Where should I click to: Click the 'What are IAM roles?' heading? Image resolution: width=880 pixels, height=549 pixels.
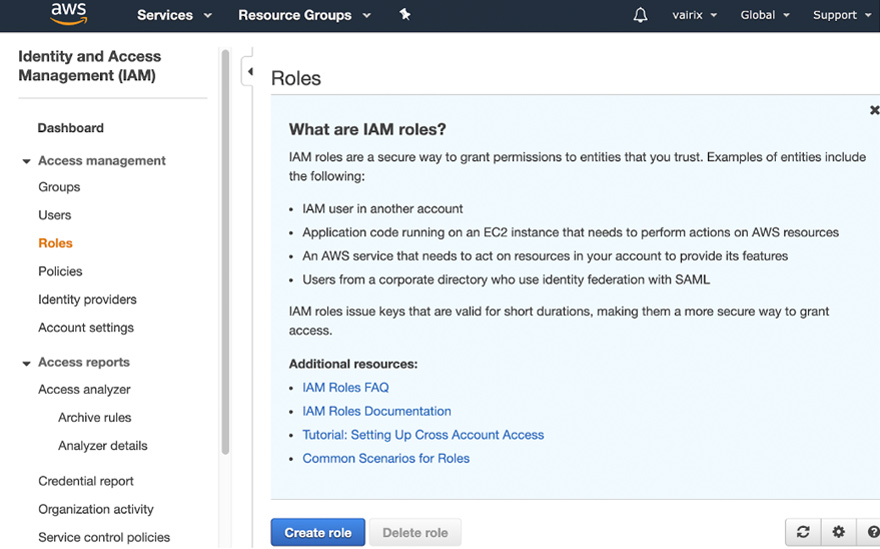367,129
